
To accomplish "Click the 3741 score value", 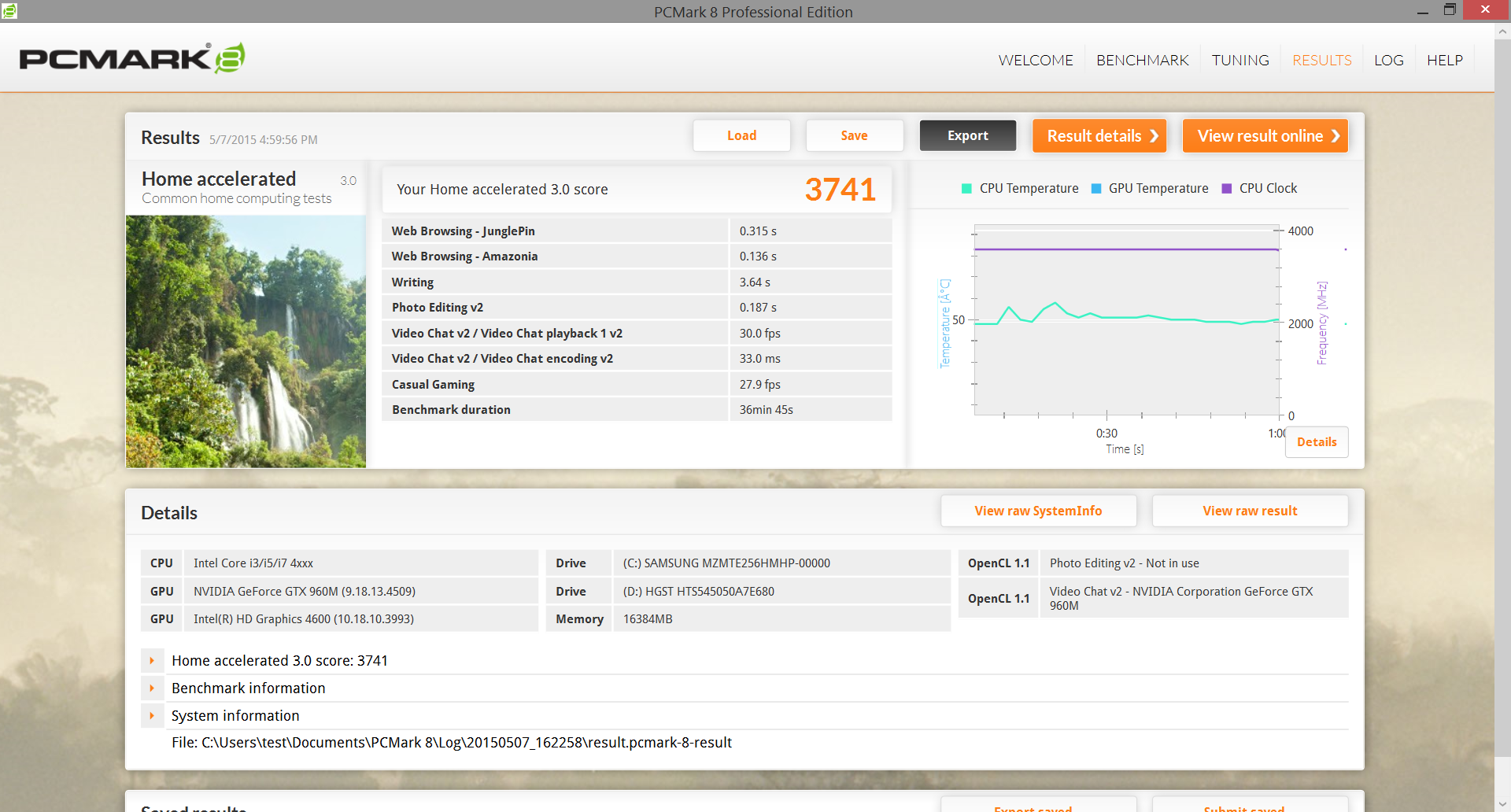I will (x=840, y=190).
